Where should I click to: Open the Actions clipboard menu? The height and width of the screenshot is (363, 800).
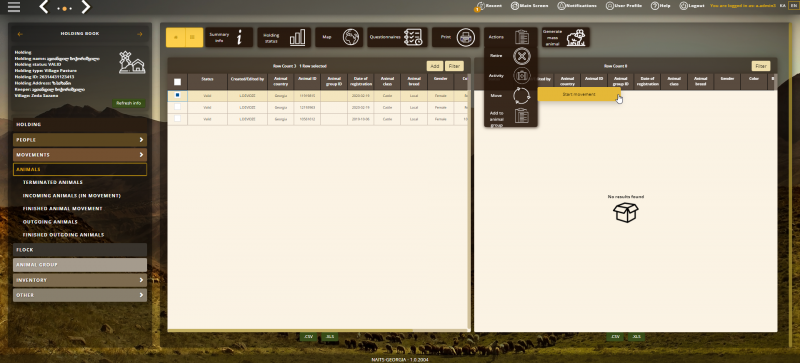(511, 37)
